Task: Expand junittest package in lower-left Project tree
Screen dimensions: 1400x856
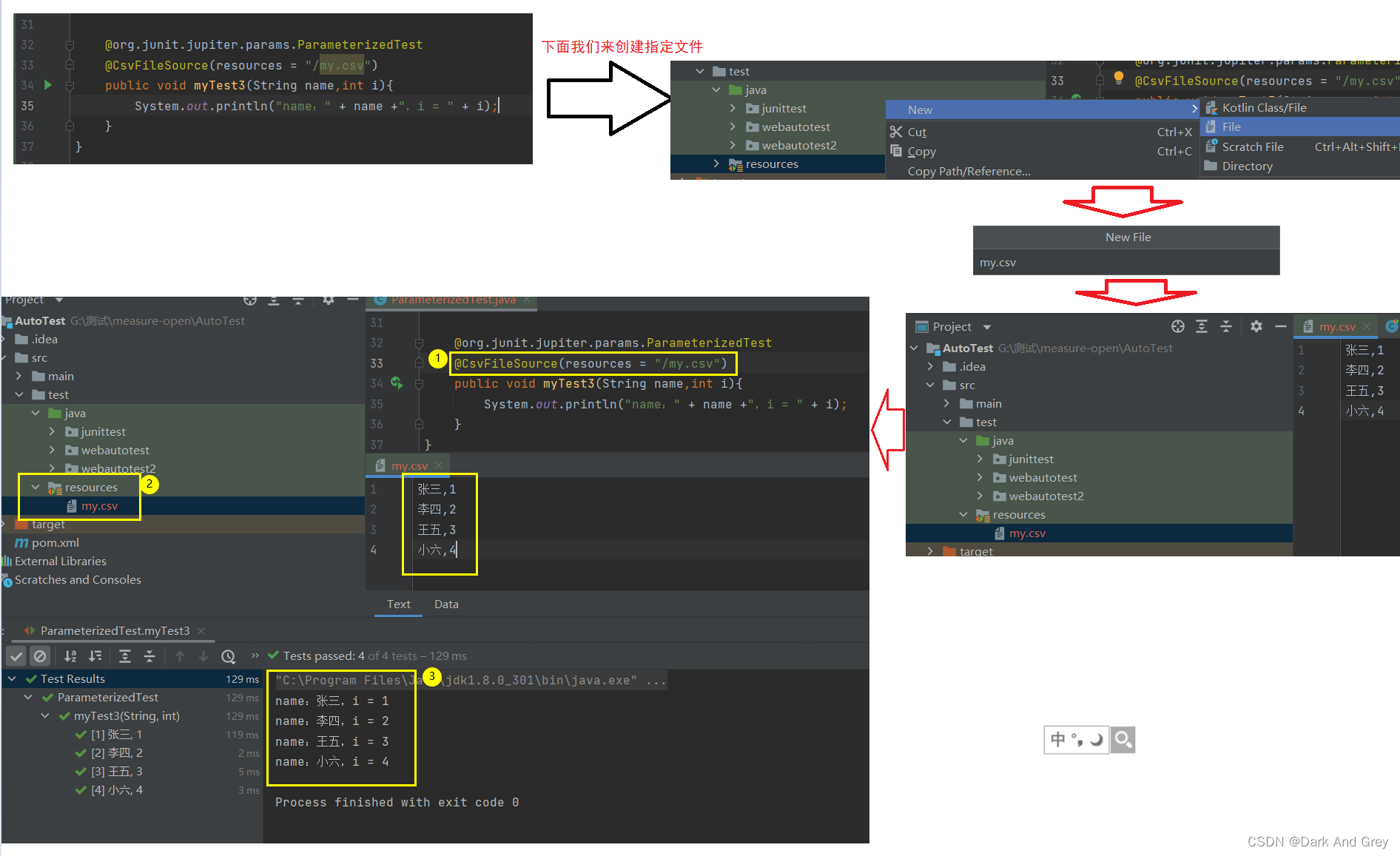Action: click(52, 431)
